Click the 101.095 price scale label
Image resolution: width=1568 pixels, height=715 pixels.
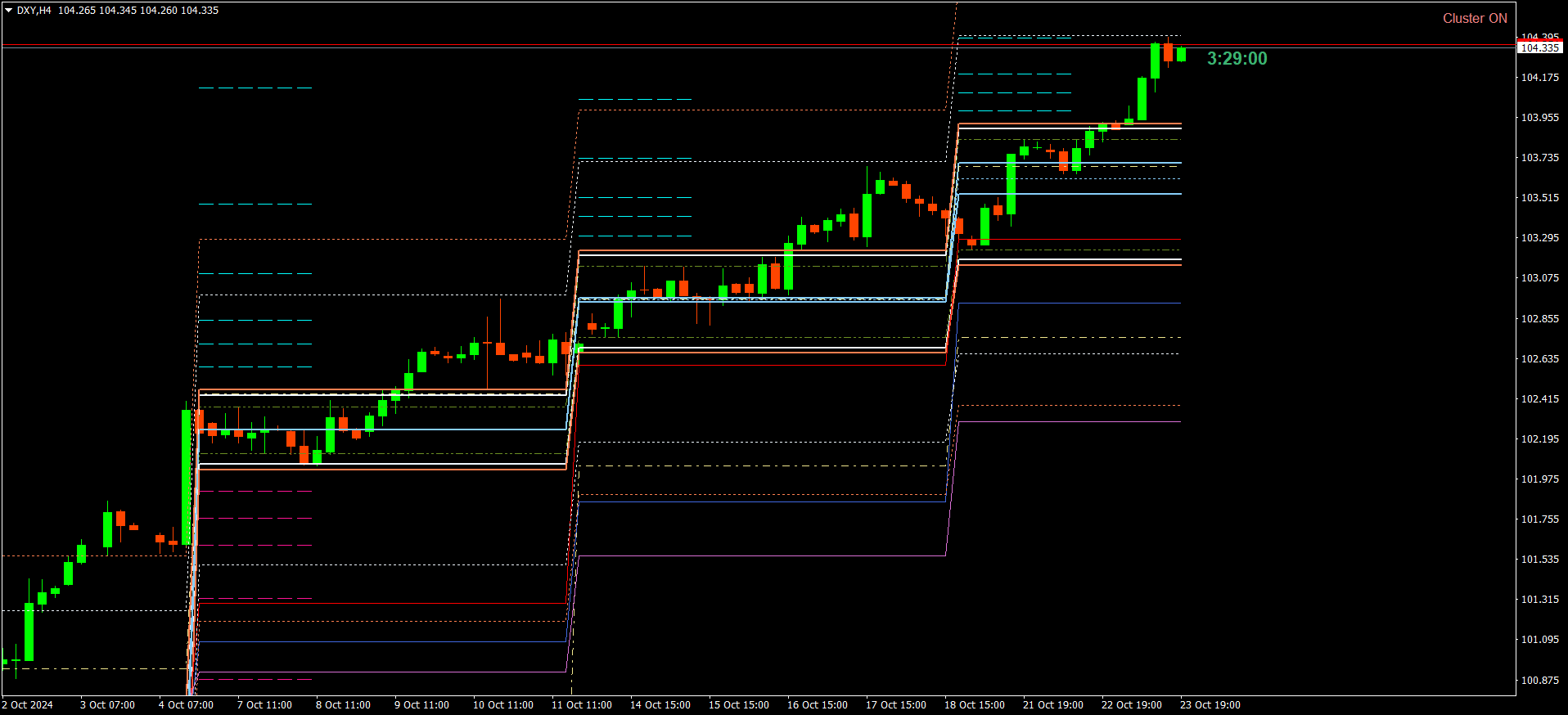click(x=1539, y=640)
